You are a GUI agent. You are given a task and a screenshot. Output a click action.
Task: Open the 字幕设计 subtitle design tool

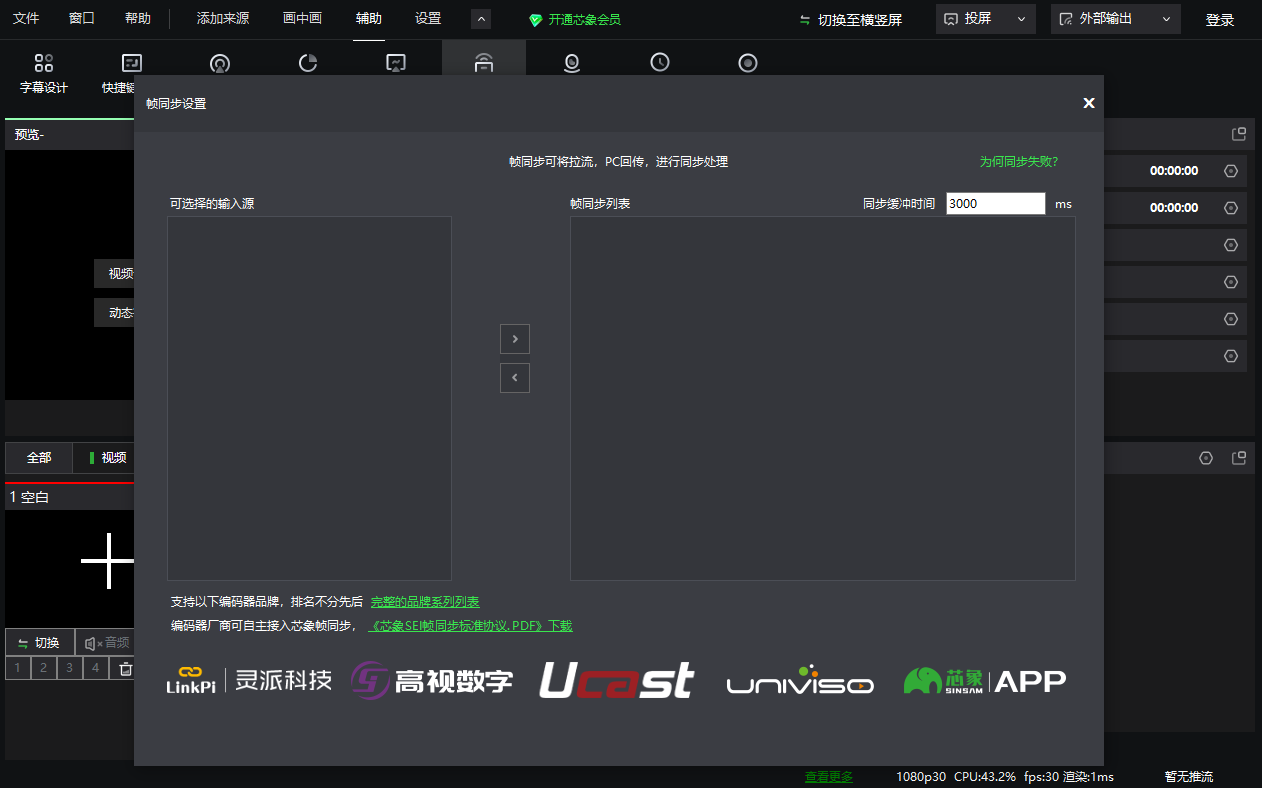coord(44,74)
